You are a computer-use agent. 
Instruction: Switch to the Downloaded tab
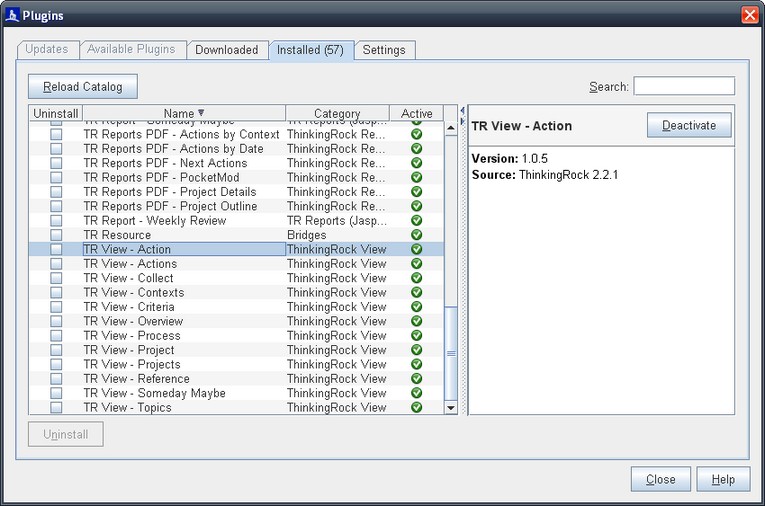point(226,50)
